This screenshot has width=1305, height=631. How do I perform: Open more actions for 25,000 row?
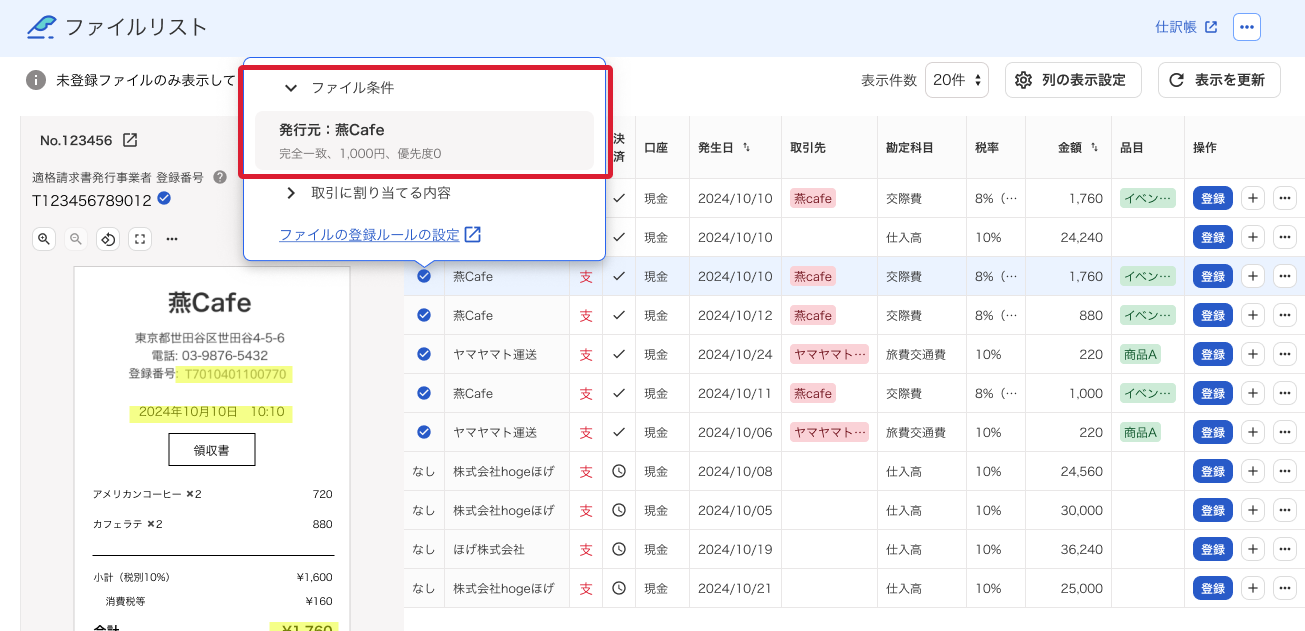pyautogui.click(x=1285, y=588)
